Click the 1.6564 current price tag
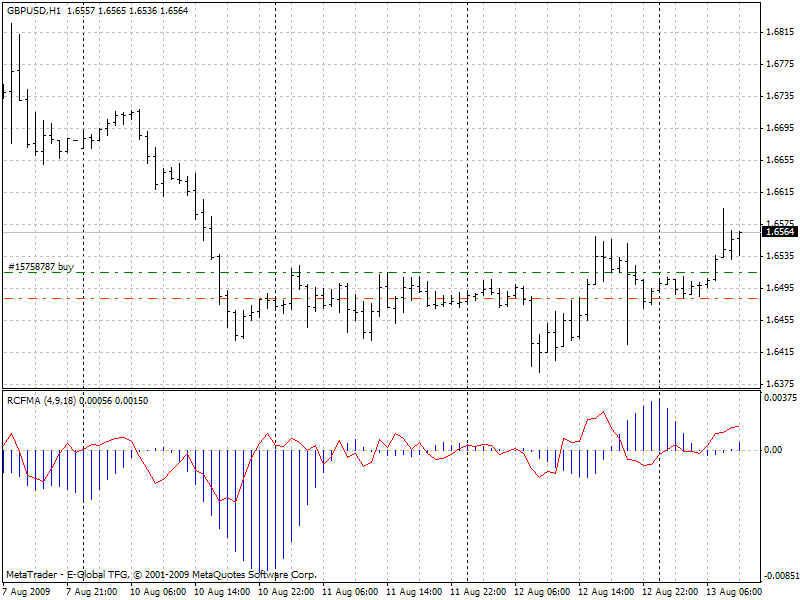 [779, 232]
